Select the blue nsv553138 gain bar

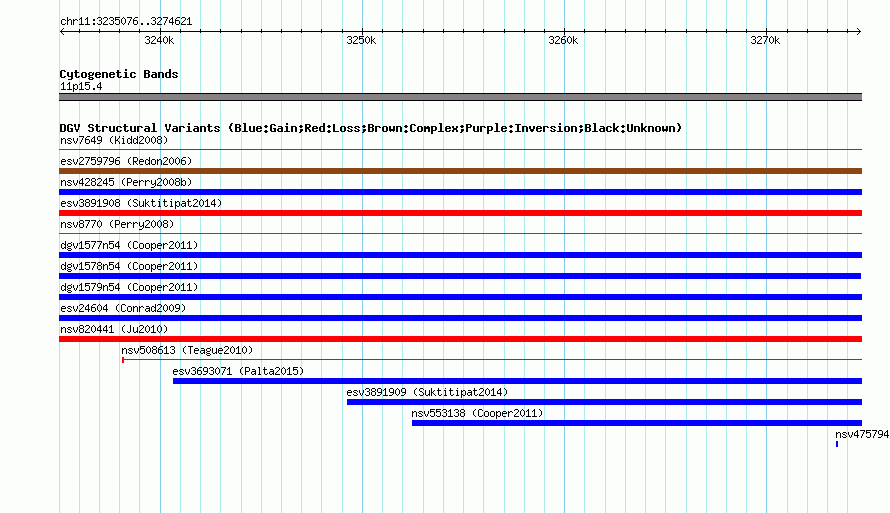point(637,423)
